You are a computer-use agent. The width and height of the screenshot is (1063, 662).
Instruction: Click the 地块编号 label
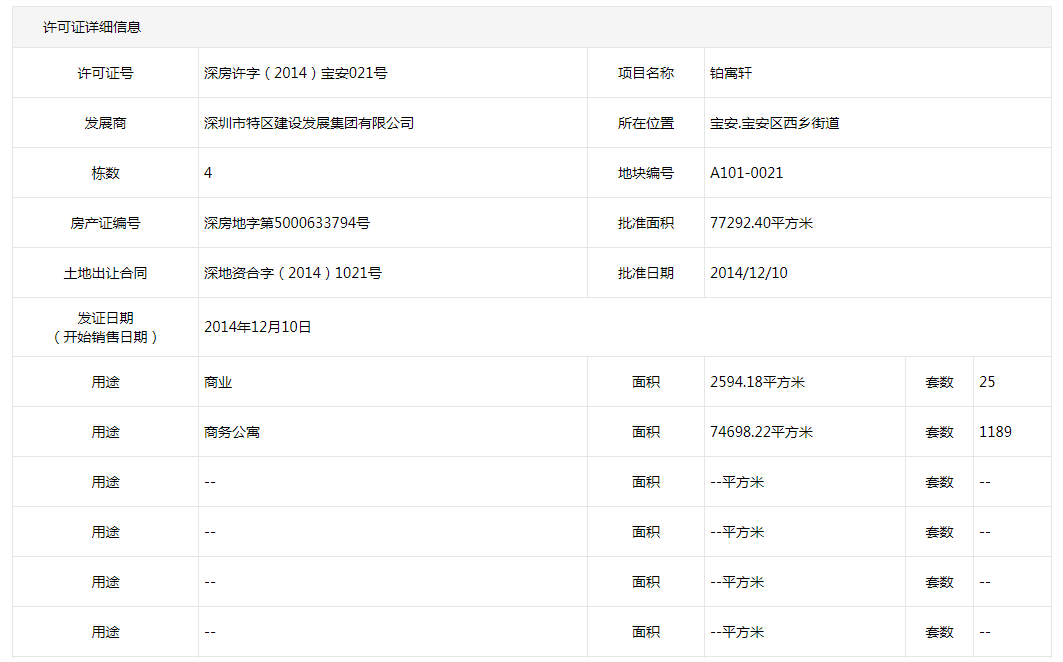point(645,173)
